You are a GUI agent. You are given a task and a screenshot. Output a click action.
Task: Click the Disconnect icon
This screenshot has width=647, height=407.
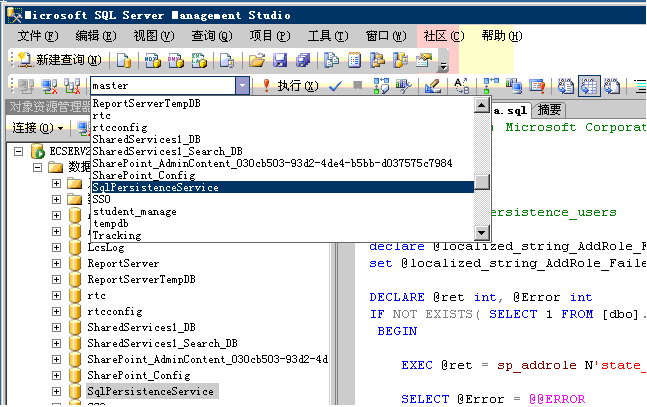pyautogui.click(x=49, y=86)
